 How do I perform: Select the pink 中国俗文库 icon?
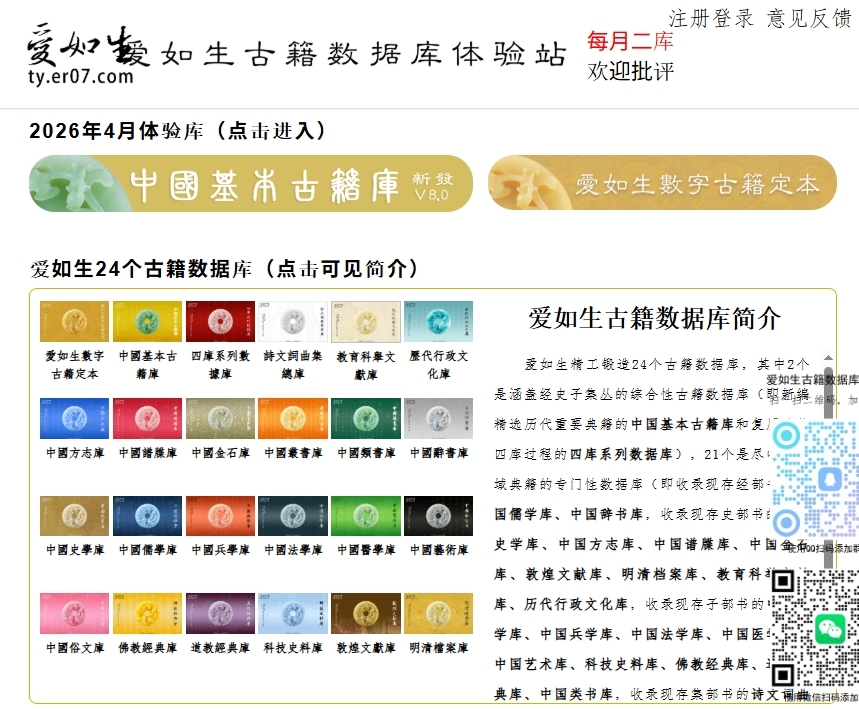[x=74, y=614]
